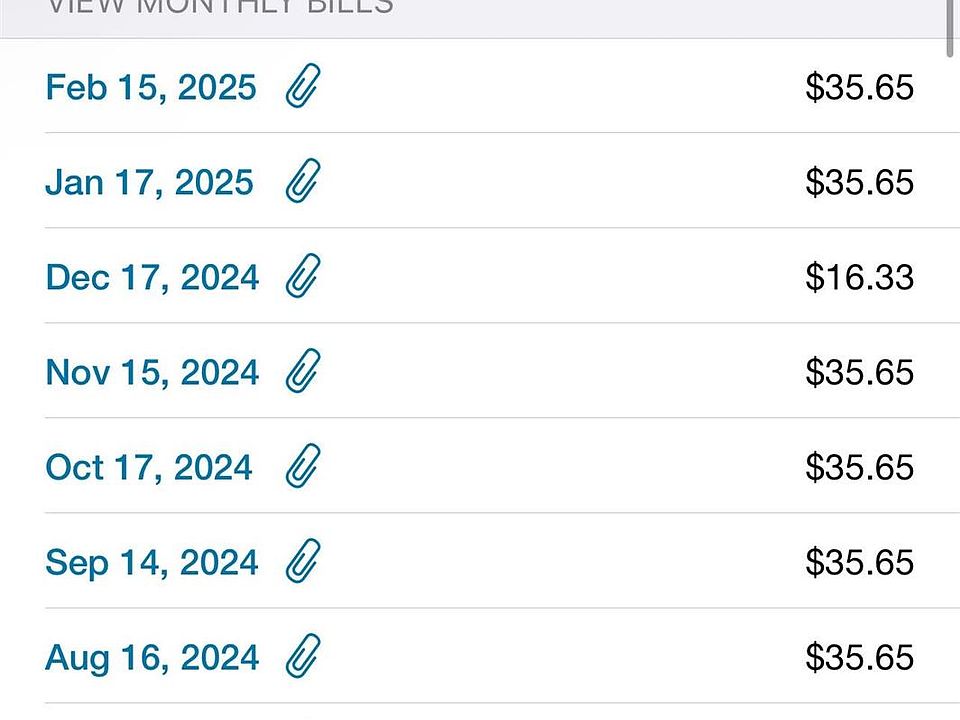The height and width of the screenshot is (720, 960).
Task: Click the paperclip next to Jan 17, 2025
Action: point(302,182)
